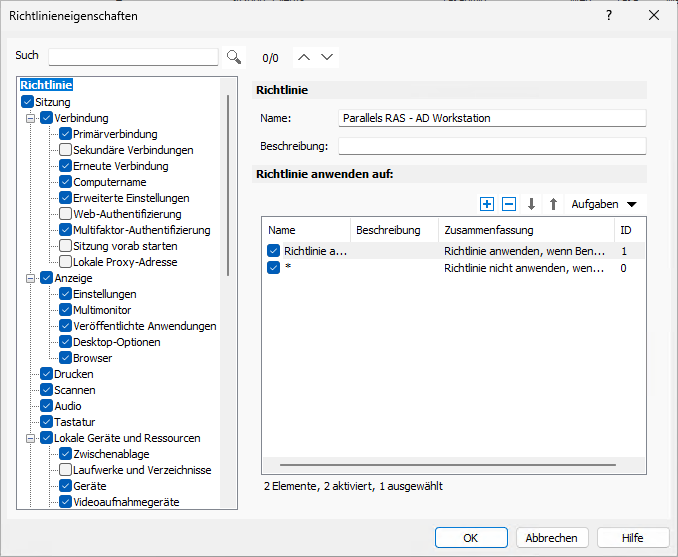Click the plus icon to add rule
The width and height of the screenshot is (678, 557).
tap(487, 204)
